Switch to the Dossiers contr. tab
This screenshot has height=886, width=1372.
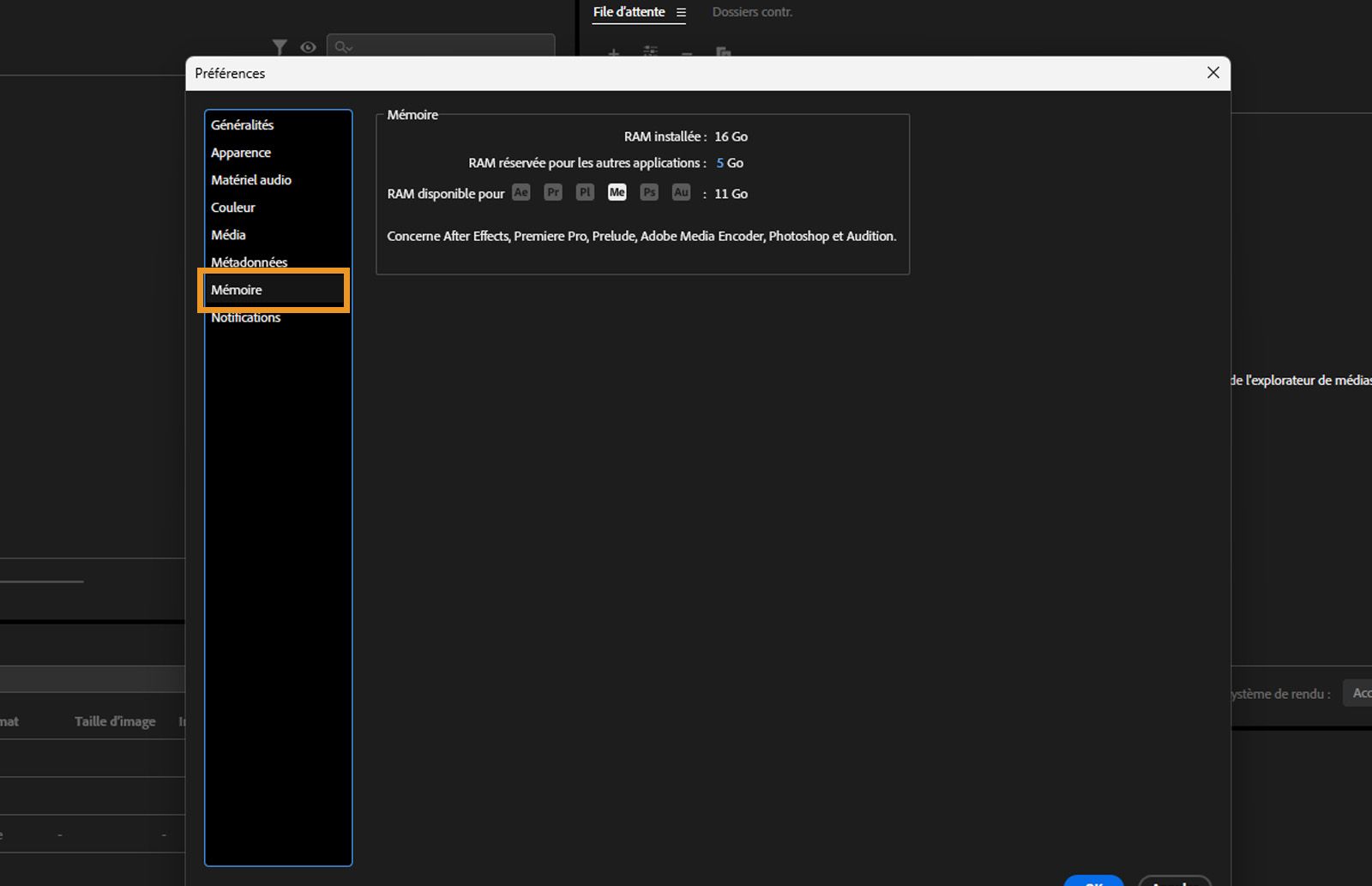coord(752,12)
